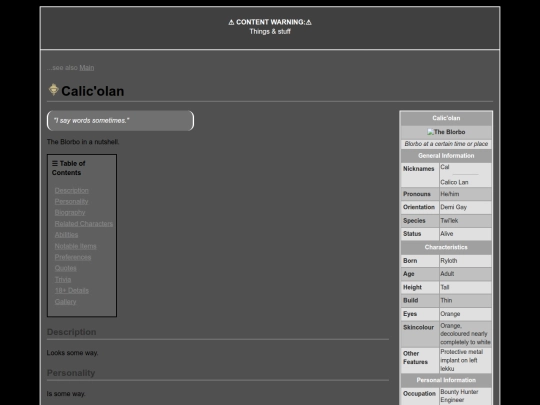540x405 pixels.
Task: Jump to Description in table of contents
Action: pyautogui.click(x=72, y=190)
